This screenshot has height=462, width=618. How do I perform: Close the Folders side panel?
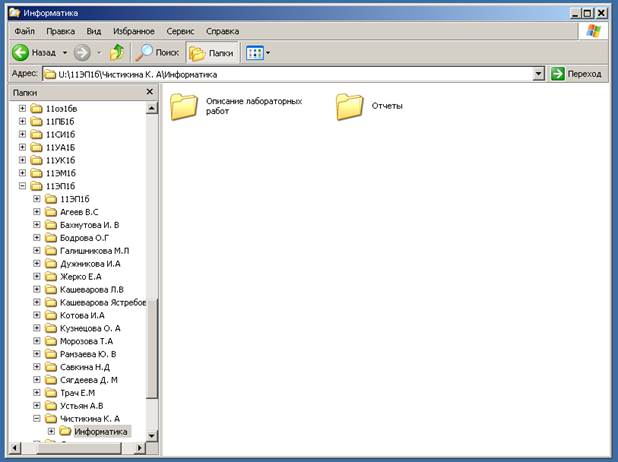150,92
